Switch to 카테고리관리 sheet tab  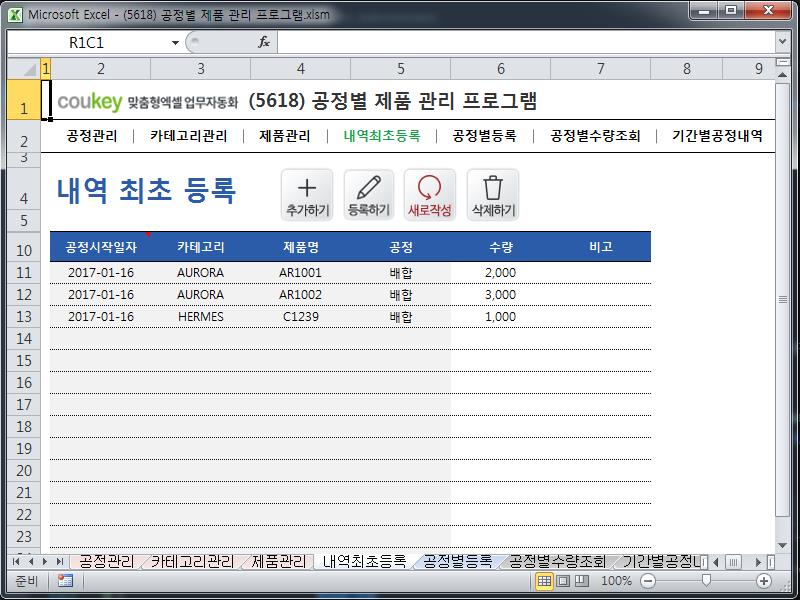(x=193, y=562)
